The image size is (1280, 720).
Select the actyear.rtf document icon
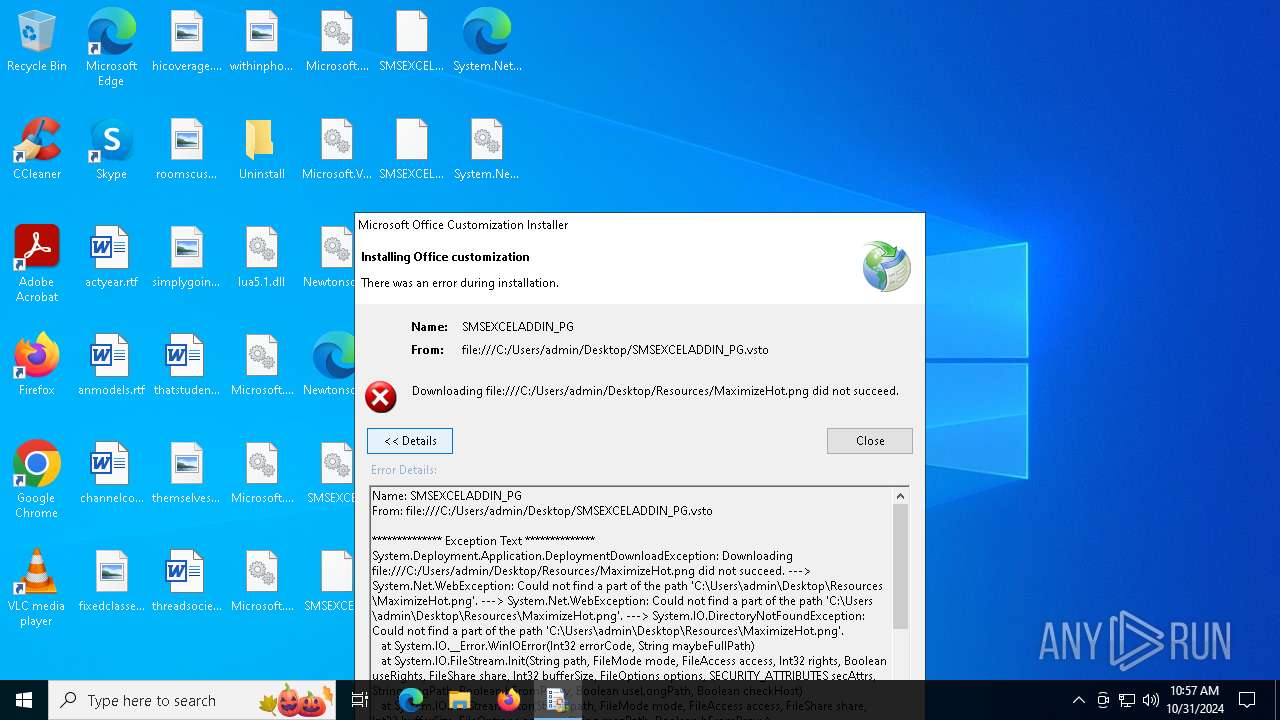tap(111, 258)
